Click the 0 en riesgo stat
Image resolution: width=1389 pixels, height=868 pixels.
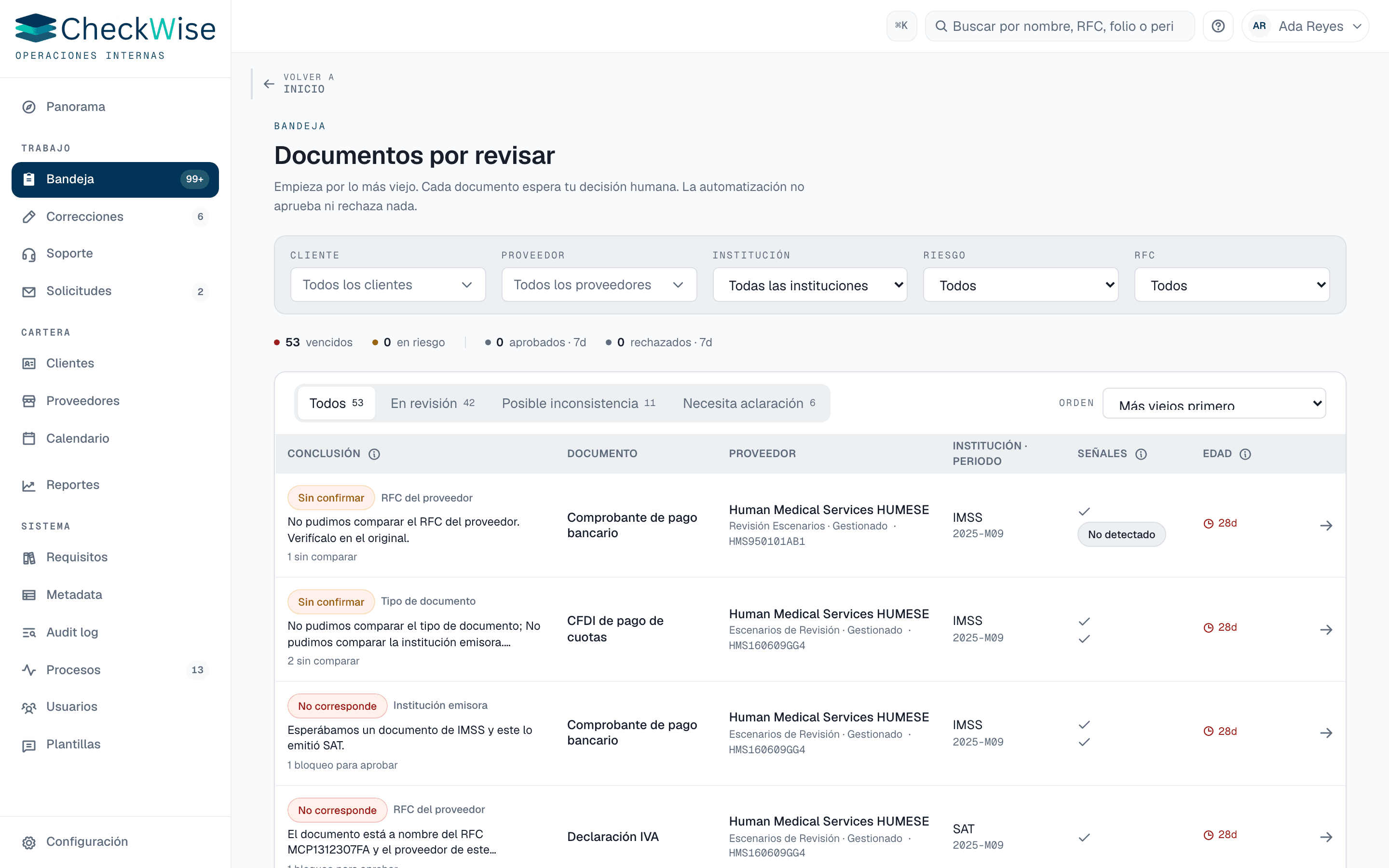click(x=409, y=342)
